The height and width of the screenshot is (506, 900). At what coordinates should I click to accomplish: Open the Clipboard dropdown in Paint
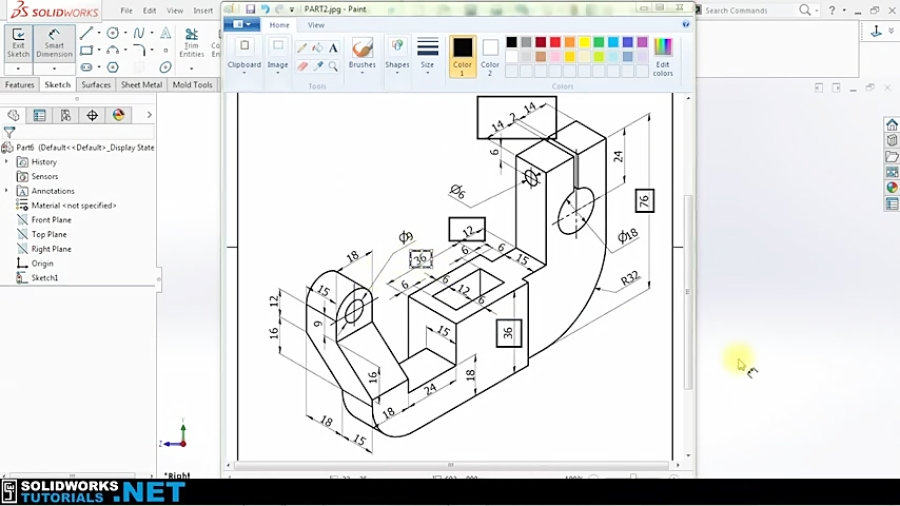pyautogui.click(x=244, y=73)
